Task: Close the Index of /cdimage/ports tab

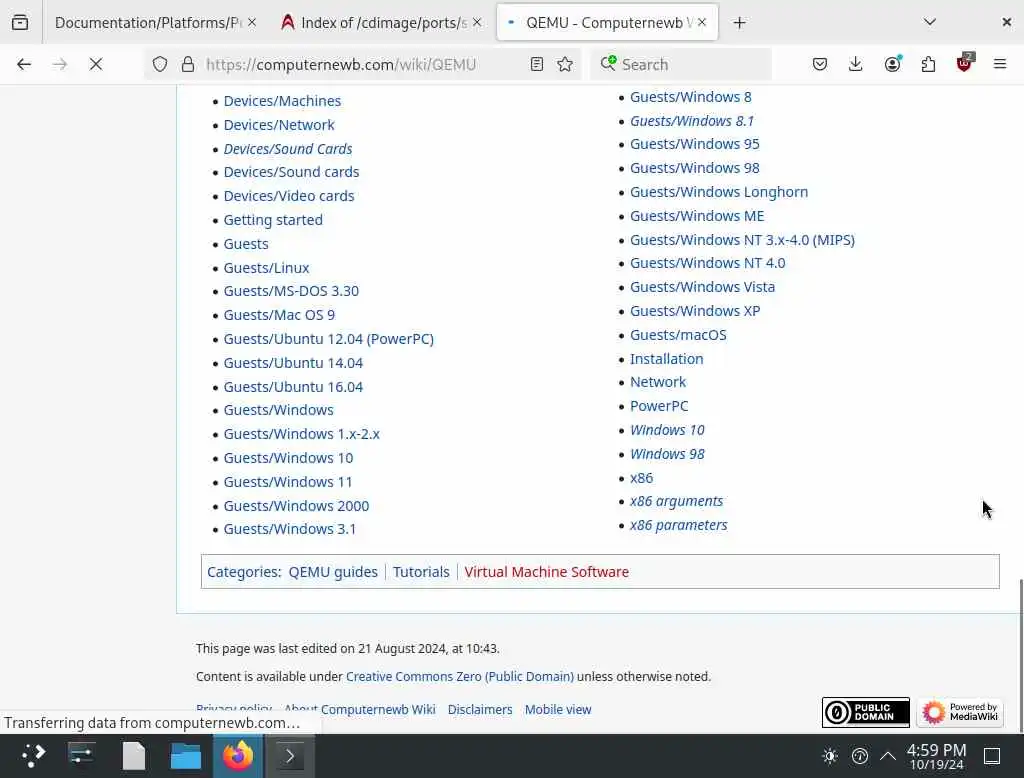Action: (x=477, y=22)
